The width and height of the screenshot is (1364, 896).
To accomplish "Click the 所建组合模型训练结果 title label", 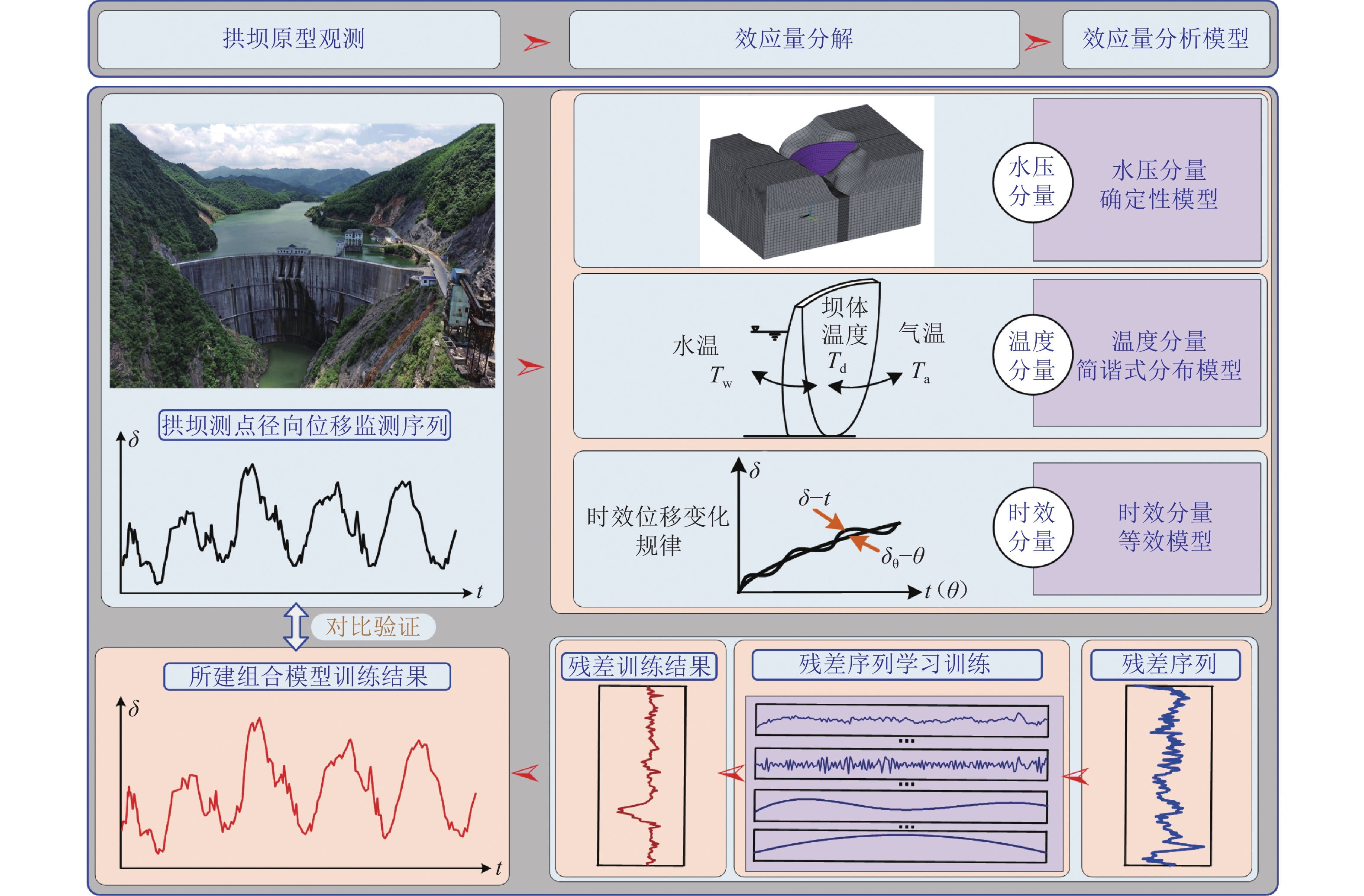I will [307, 676].
